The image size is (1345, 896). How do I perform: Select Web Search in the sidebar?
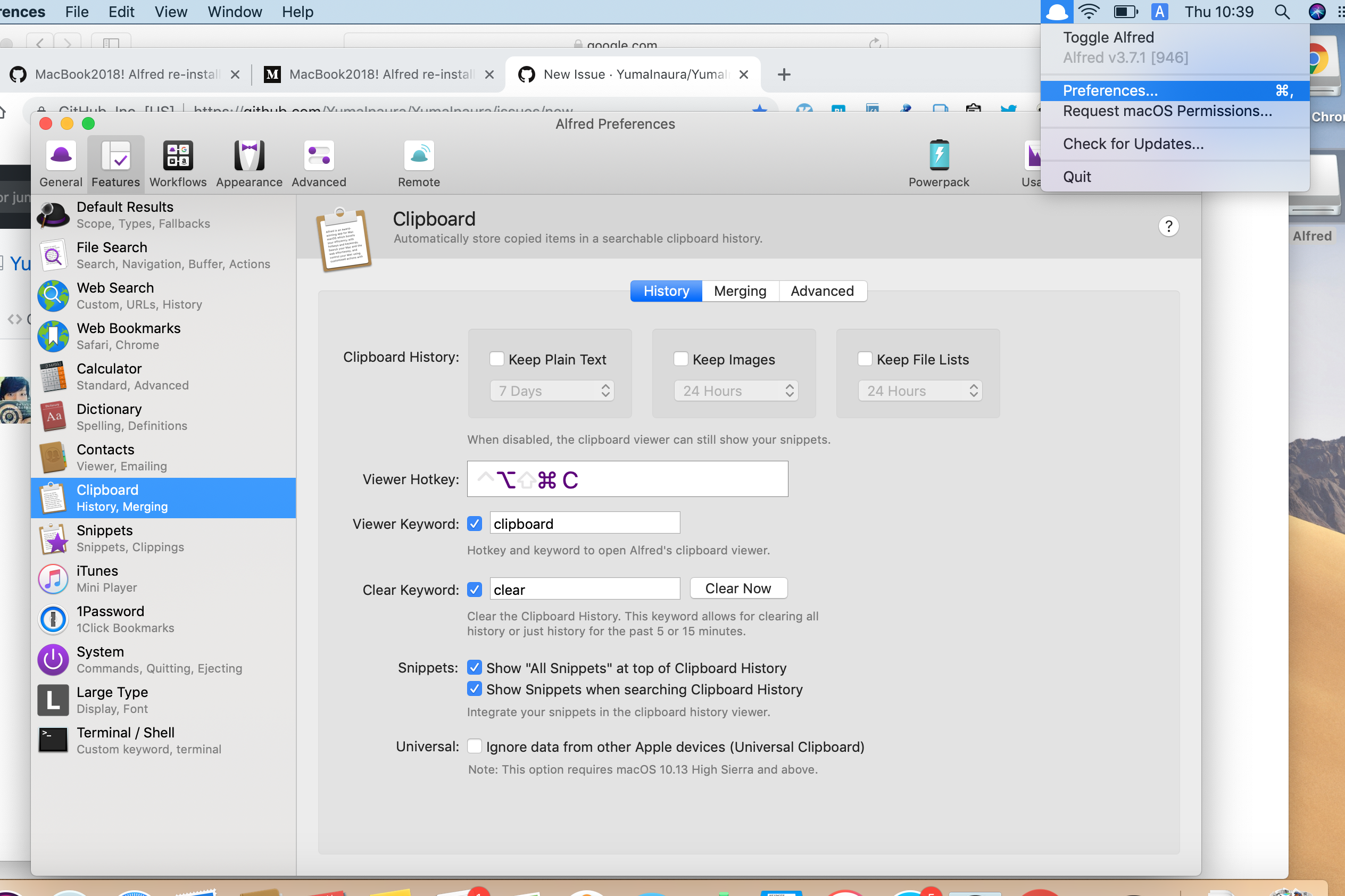click(163, 295)
